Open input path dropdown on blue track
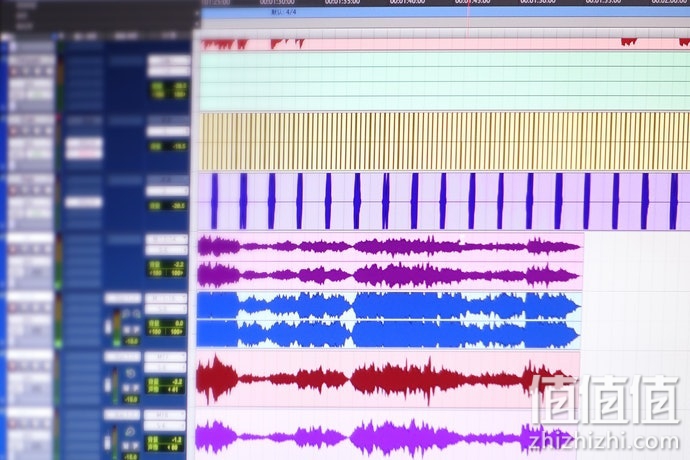Viewport: 690px width, 460px height. click(x=166, y=298)
